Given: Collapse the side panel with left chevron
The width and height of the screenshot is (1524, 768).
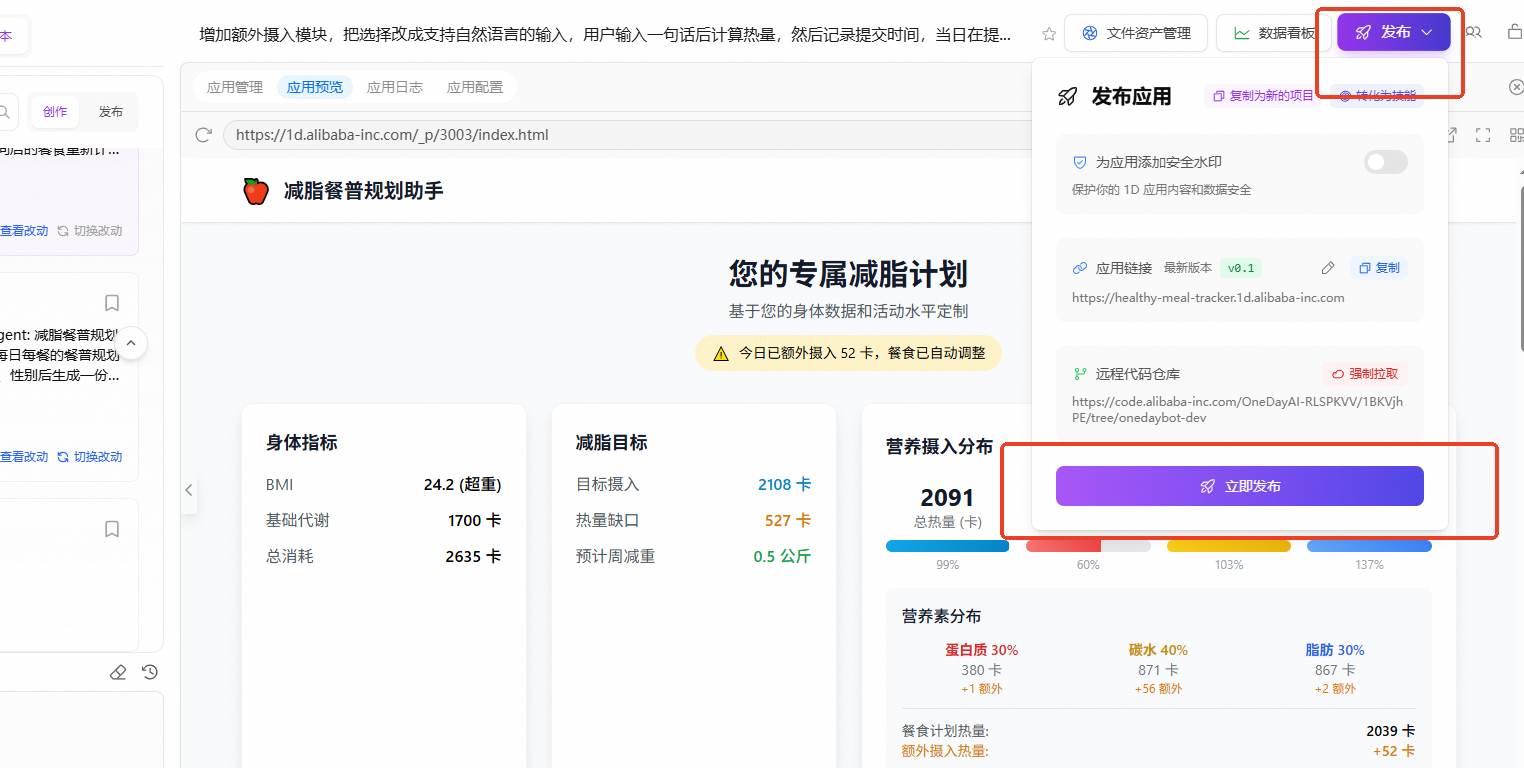Looking at the screenshot, I should (188, 490).
